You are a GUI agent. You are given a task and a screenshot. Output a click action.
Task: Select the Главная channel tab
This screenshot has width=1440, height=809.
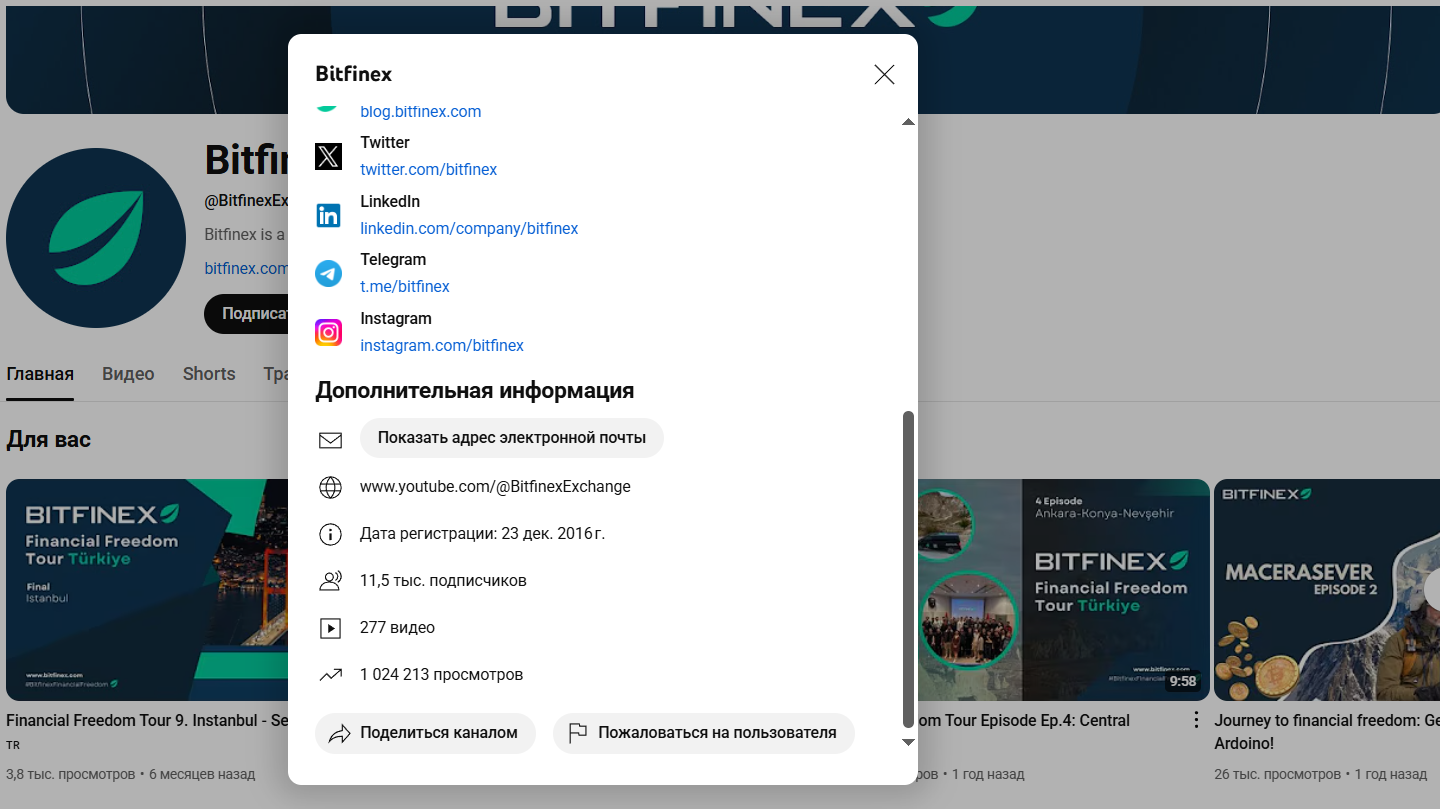(x=40, y=374)
